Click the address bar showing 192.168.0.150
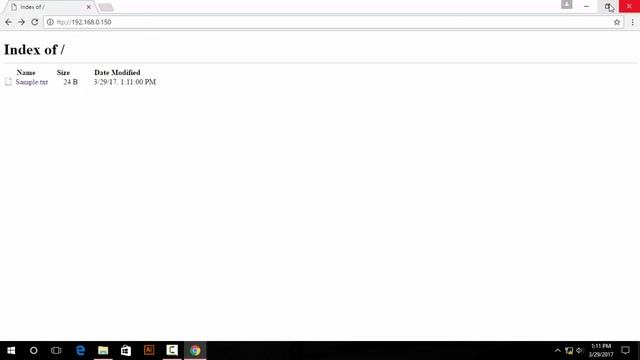The width and height of the screenshot is (640, 360). tap(333, 22)
